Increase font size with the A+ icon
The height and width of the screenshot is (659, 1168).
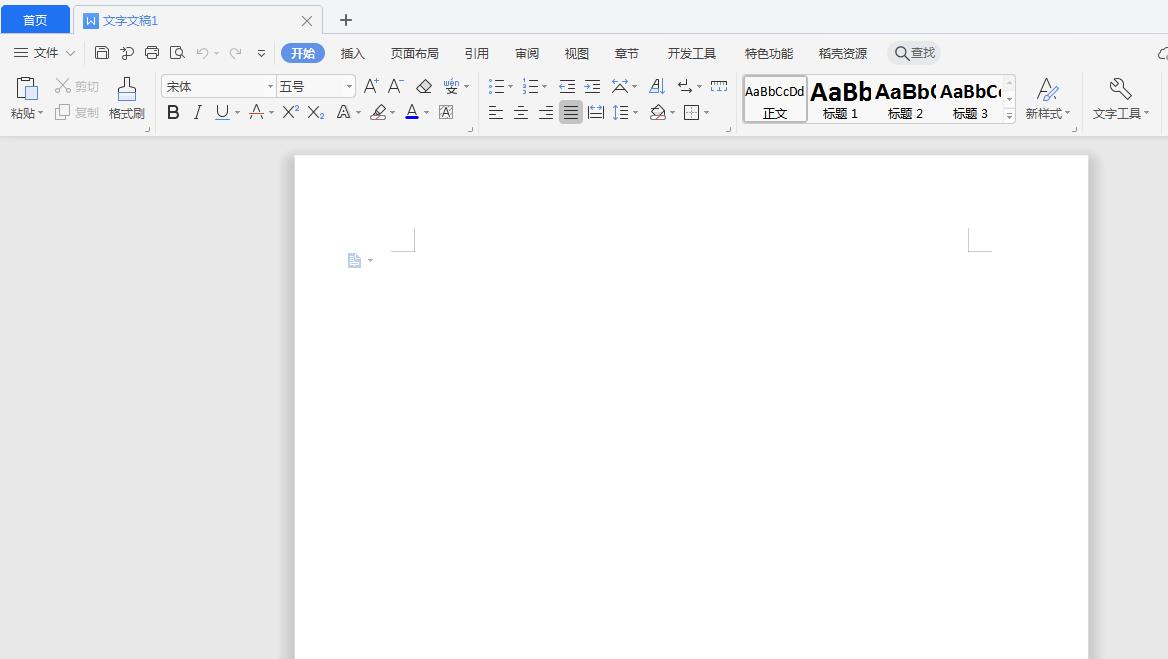coord(371,87)
